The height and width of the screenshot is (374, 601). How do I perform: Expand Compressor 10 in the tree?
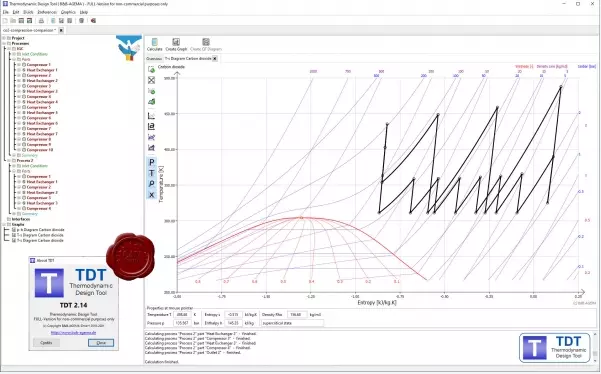point(19,150)
